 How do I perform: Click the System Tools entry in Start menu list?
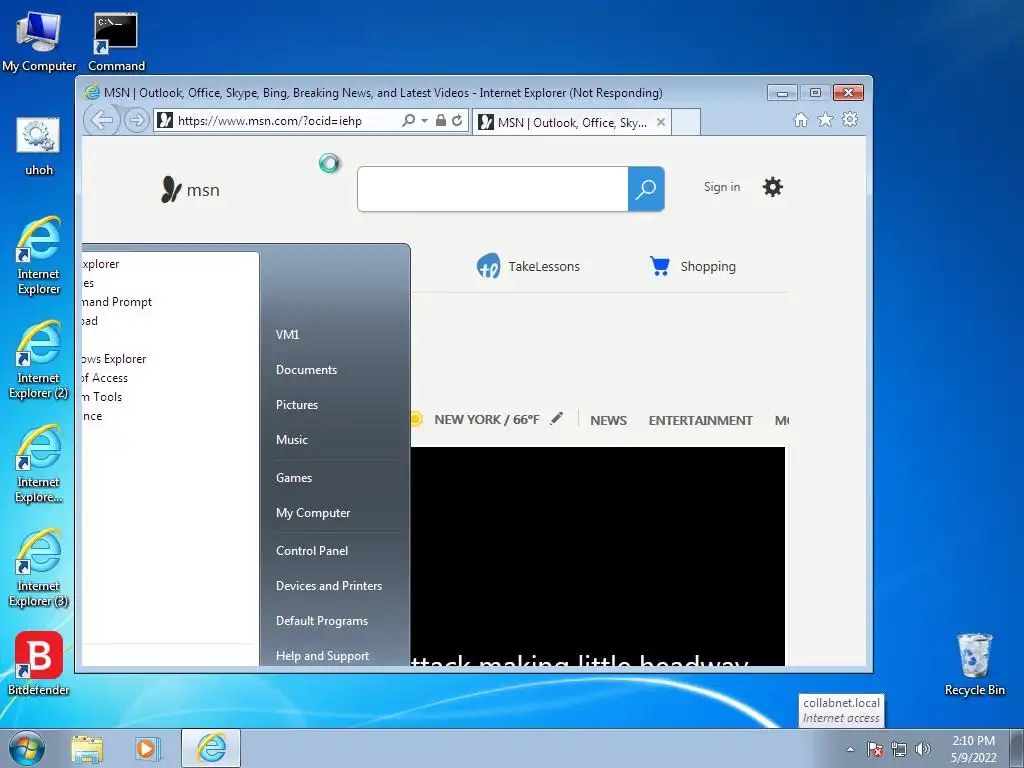pos(103,396)
